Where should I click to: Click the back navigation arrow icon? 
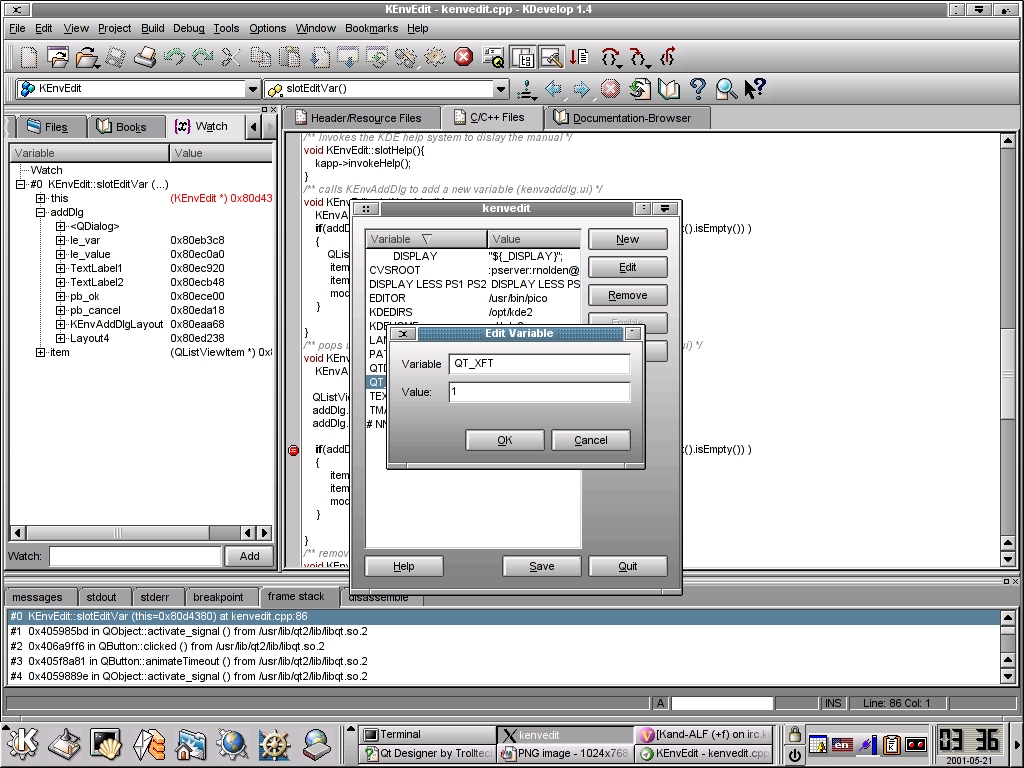point(553,89)
